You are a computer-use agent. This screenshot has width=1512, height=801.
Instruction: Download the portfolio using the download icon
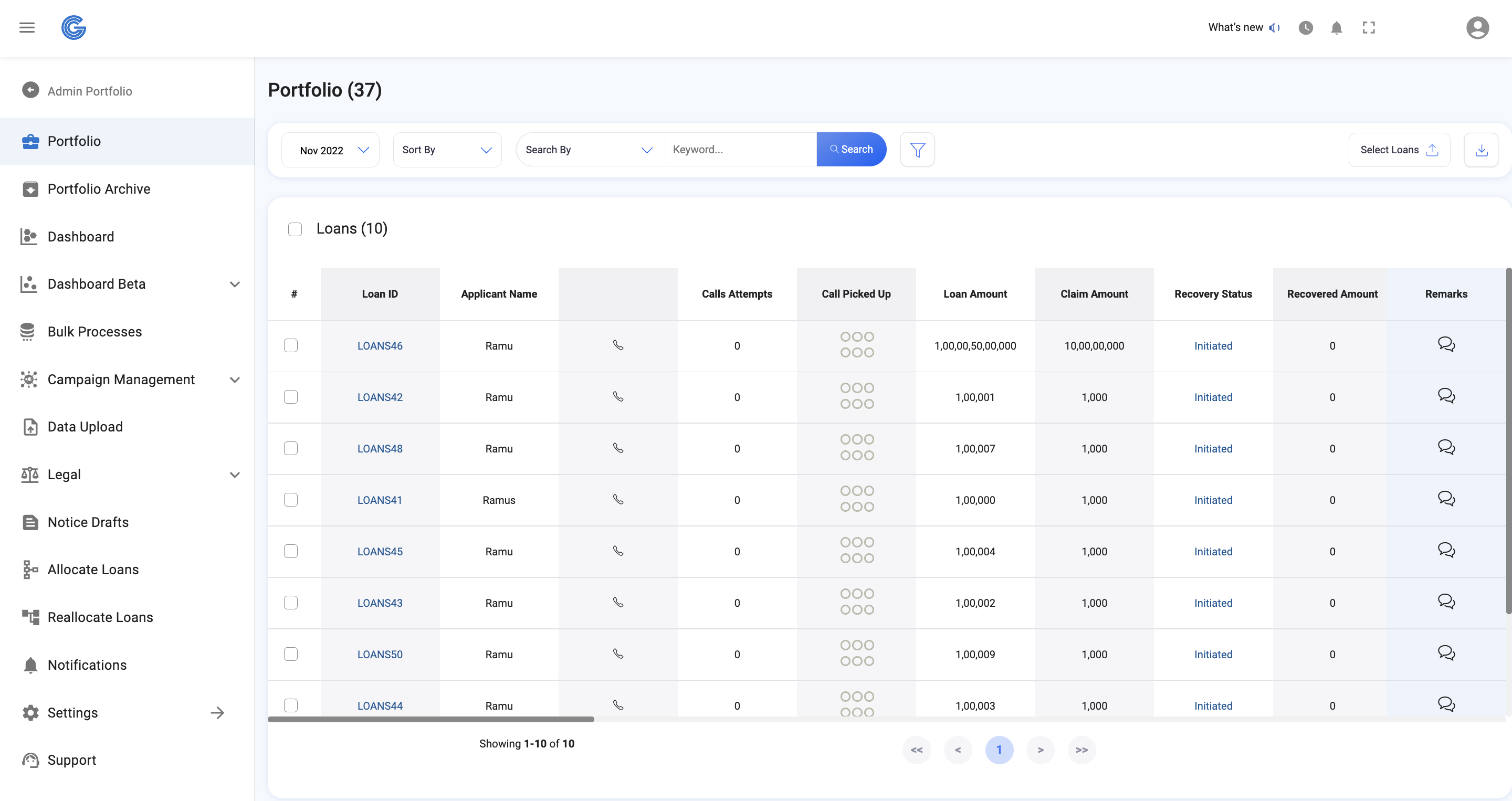[x=1482, y=150]
